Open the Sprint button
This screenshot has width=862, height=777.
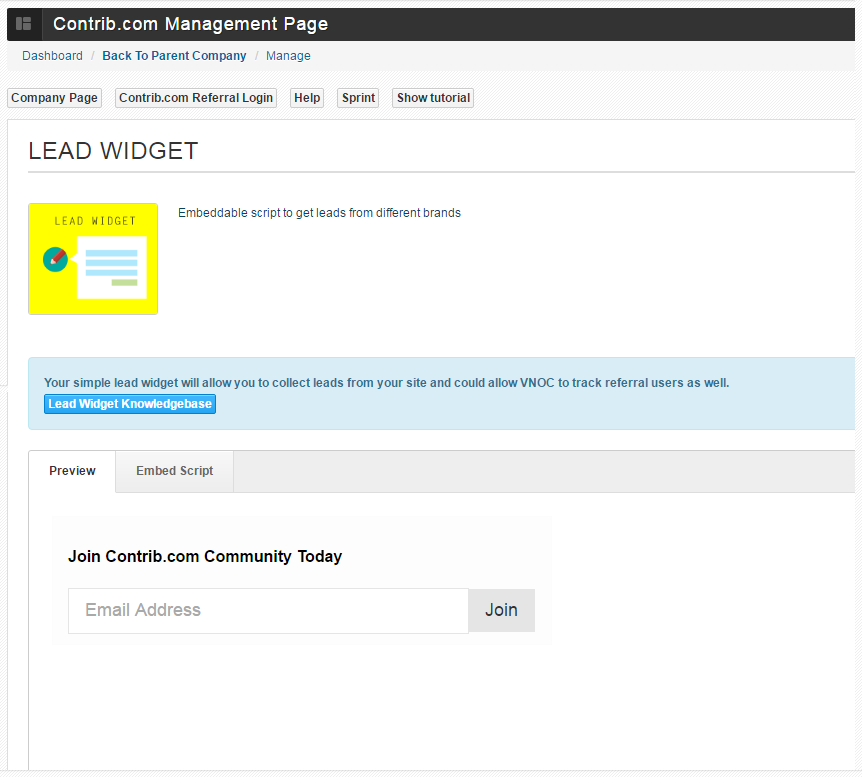(358, 98)
